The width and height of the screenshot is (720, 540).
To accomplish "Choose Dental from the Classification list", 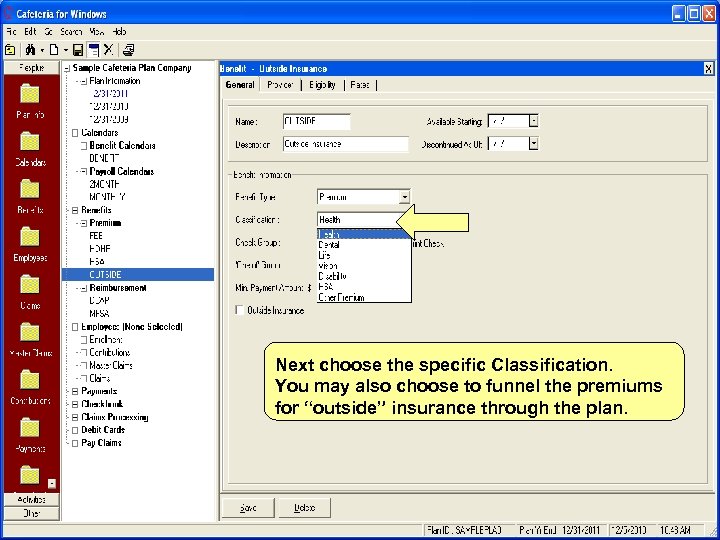I will 364,245.
